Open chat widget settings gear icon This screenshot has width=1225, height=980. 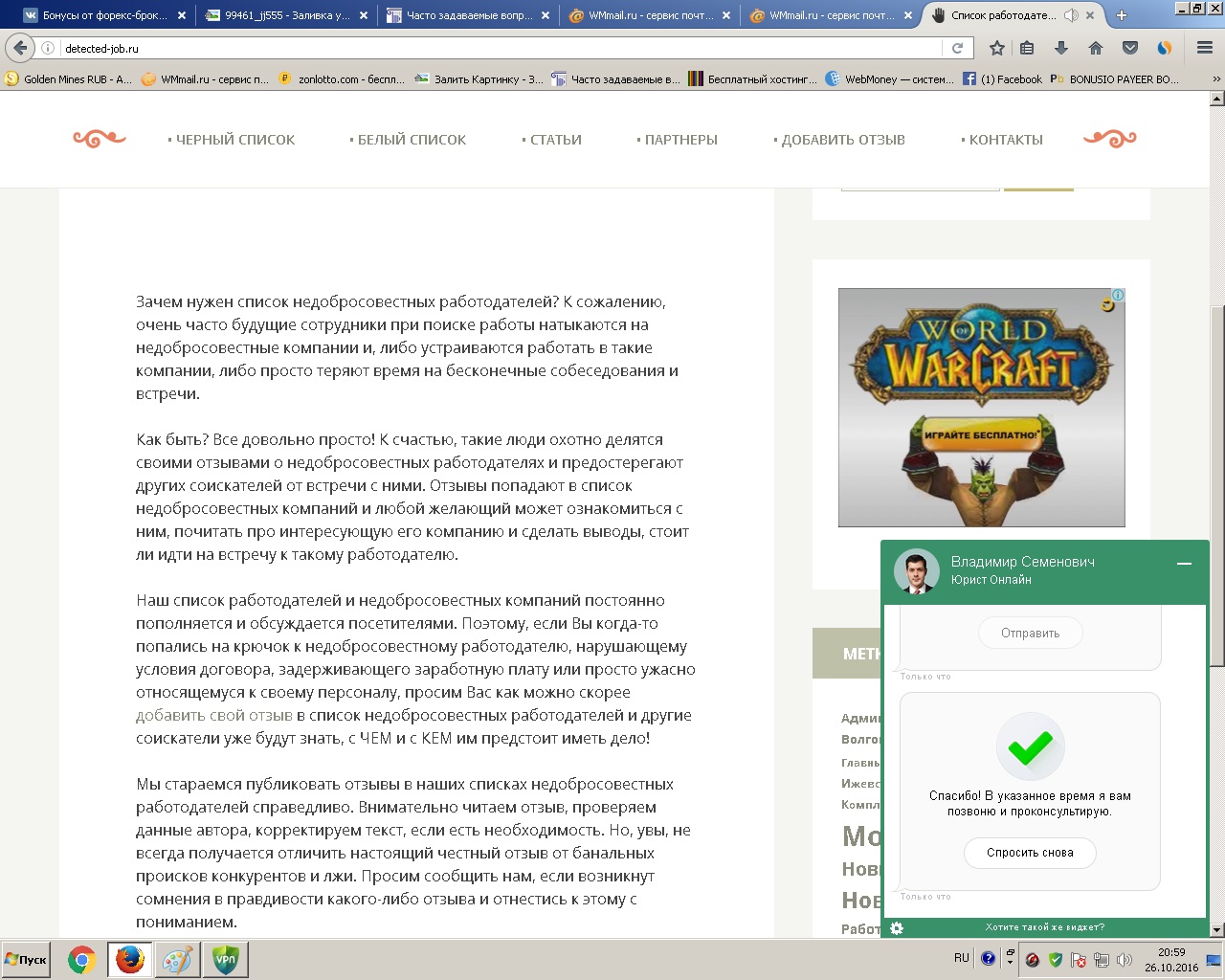coord(896,927)
